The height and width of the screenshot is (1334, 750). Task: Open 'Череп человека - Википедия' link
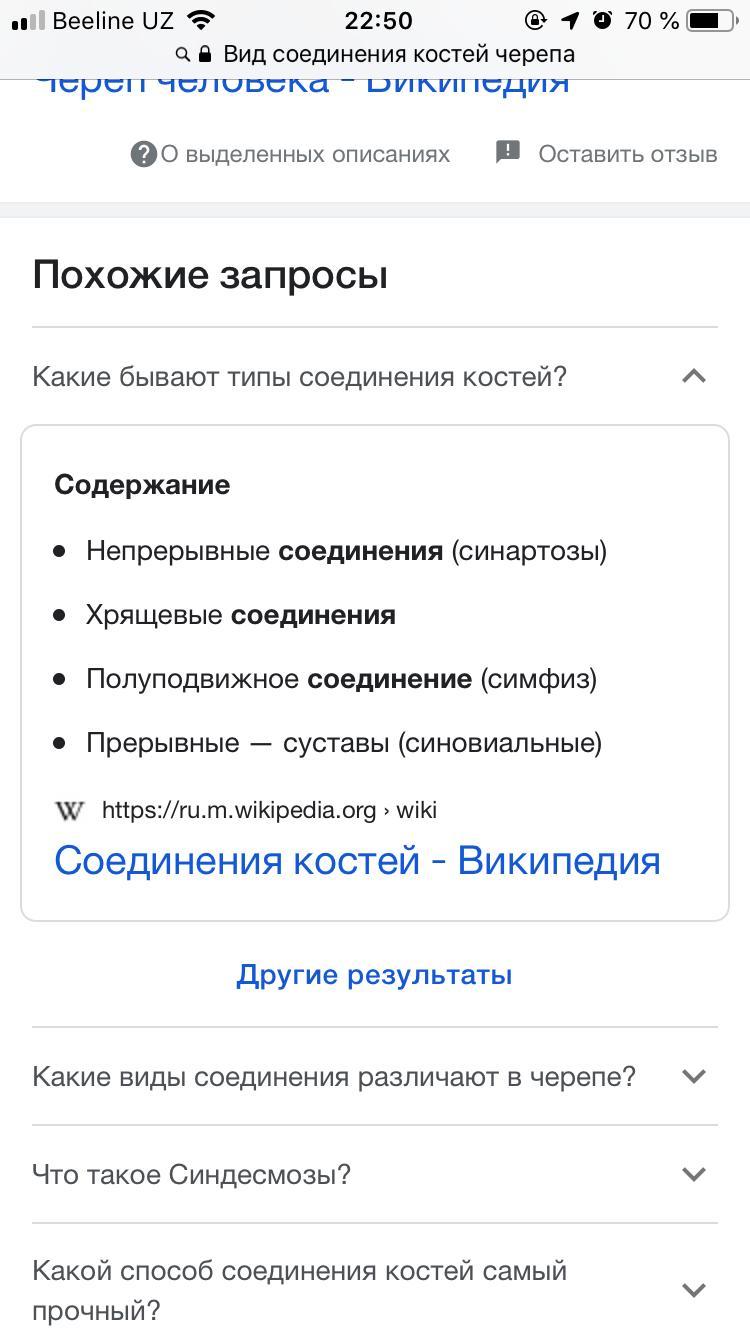pos(301,84)
